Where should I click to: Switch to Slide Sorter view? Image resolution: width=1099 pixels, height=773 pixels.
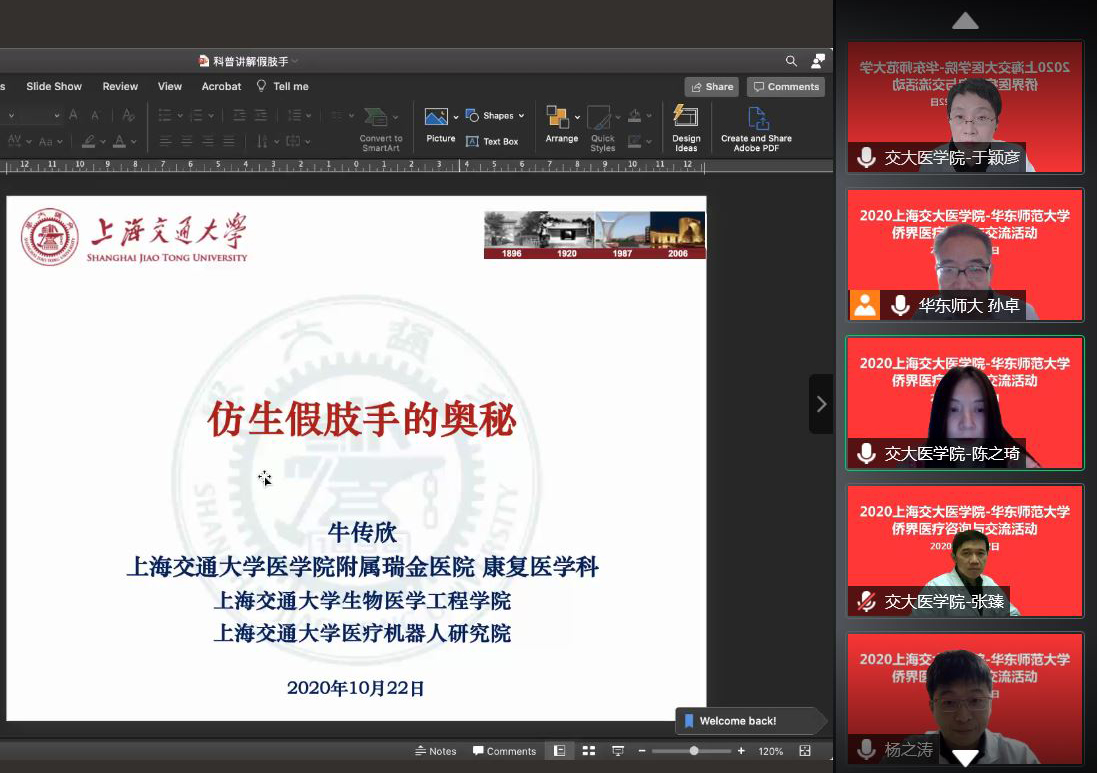coord(589,751)
